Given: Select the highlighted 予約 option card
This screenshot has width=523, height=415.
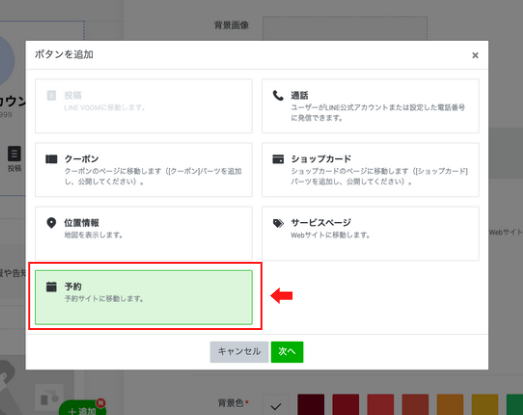Looking at the screenshot, I should 144,297.
